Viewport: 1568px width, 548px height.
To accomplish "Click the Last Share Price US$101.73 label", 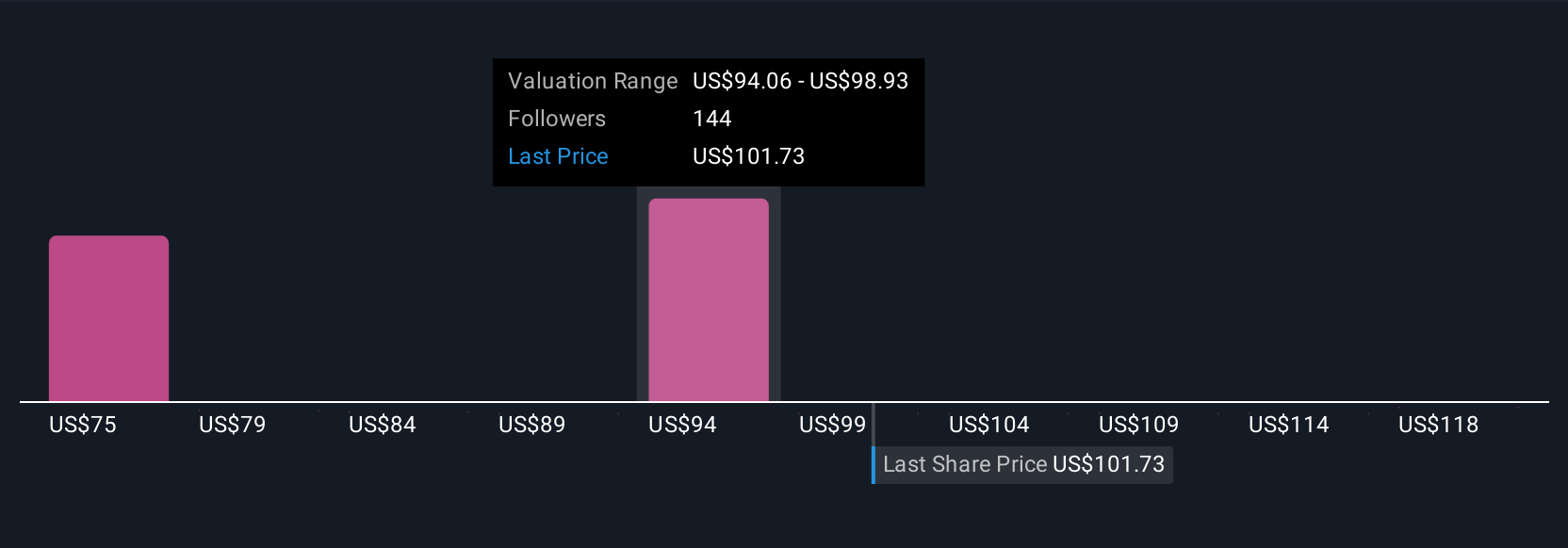I will (1023, 464).
